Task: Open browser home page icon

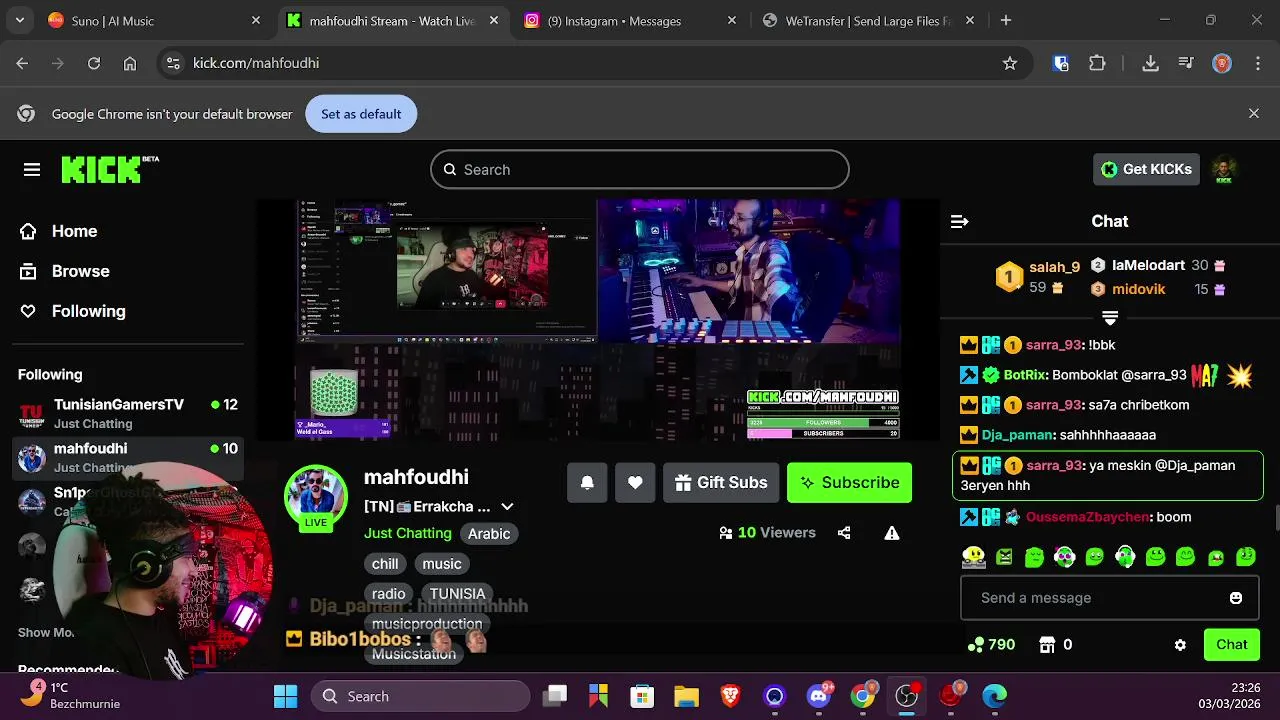Action: [130, 63]
